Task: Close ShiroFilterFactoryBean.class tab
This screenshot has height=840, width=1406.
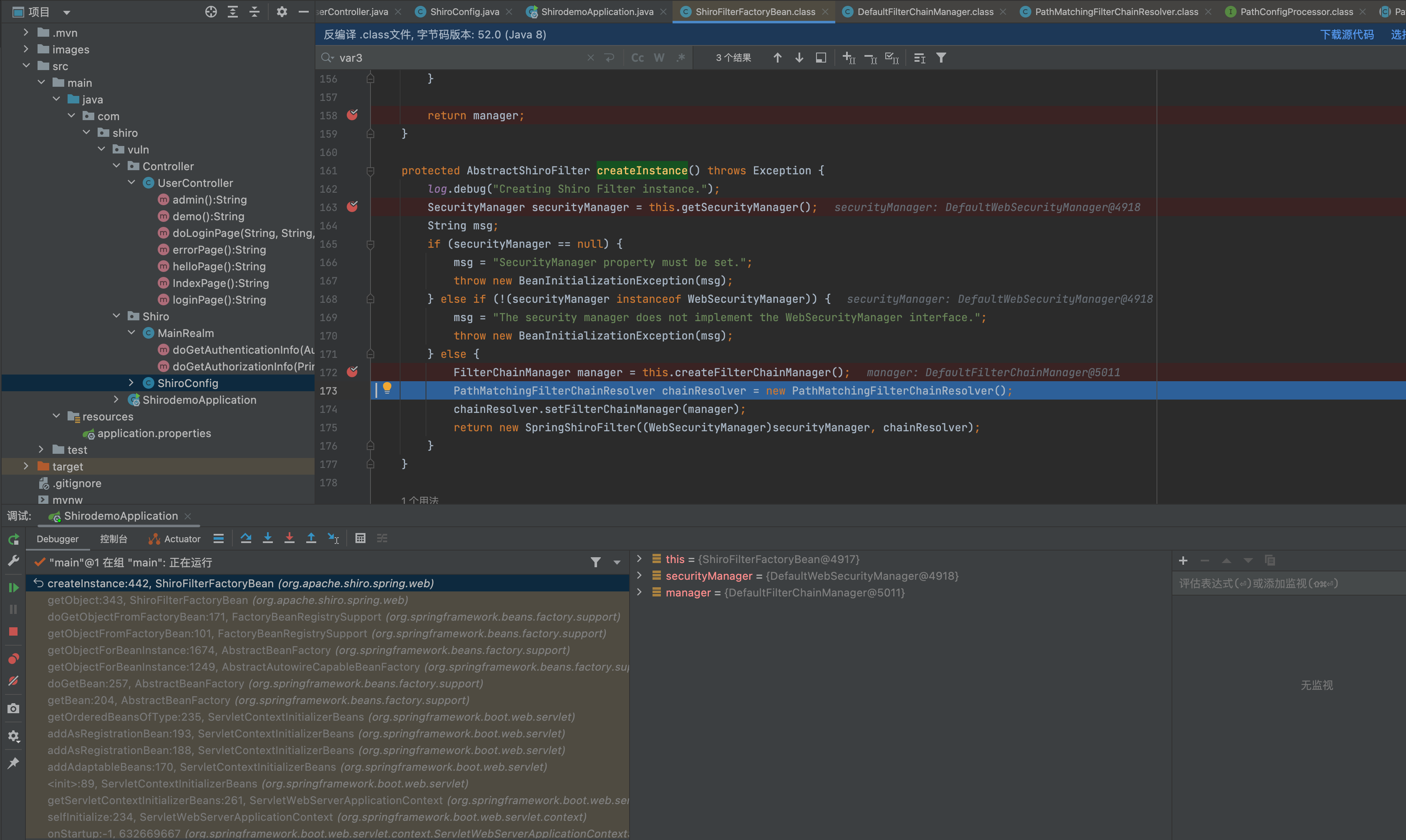Action: 825,11
